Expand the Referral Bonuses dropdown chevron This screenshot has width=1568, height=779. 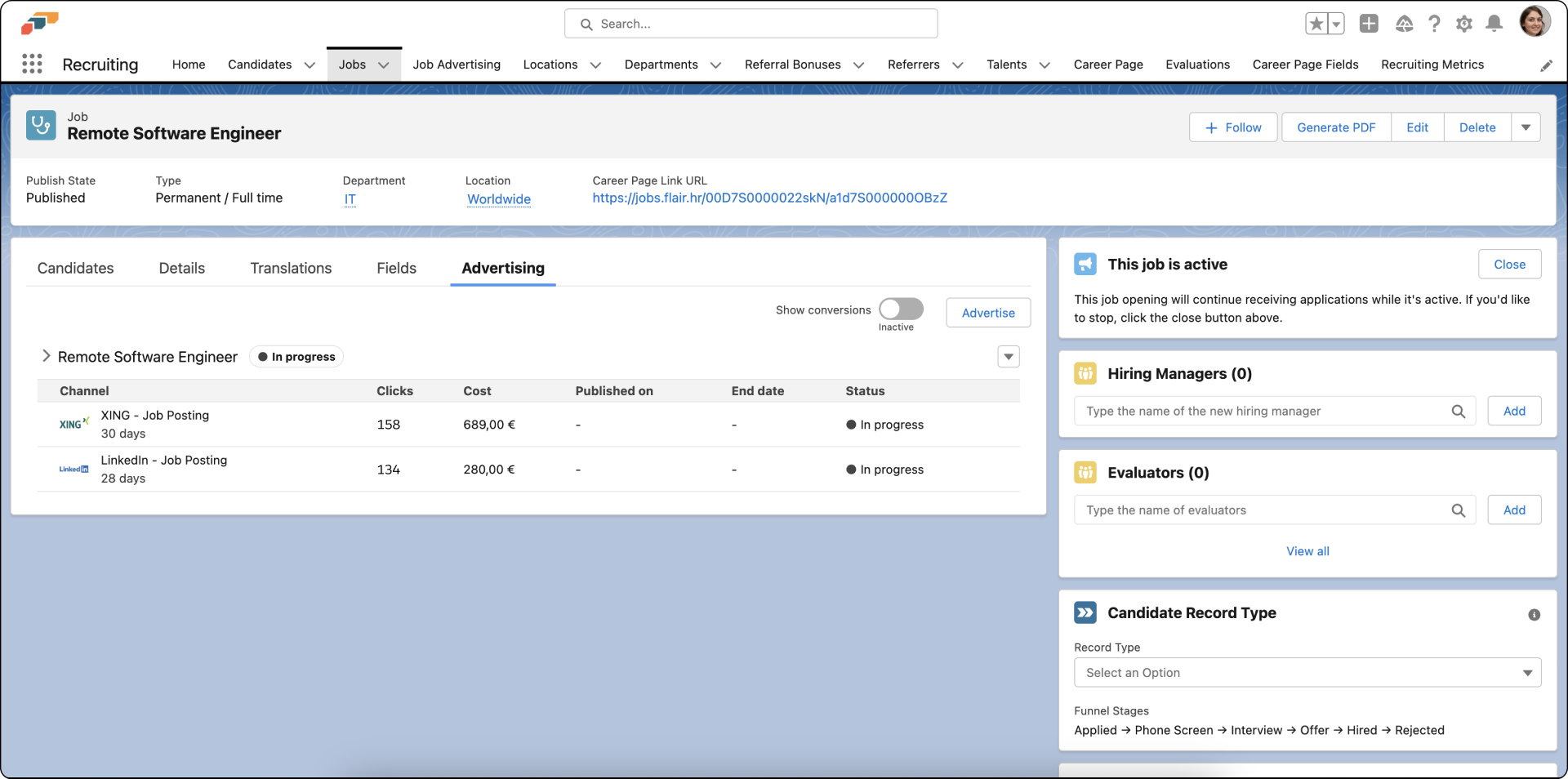(x=858, y=65)
